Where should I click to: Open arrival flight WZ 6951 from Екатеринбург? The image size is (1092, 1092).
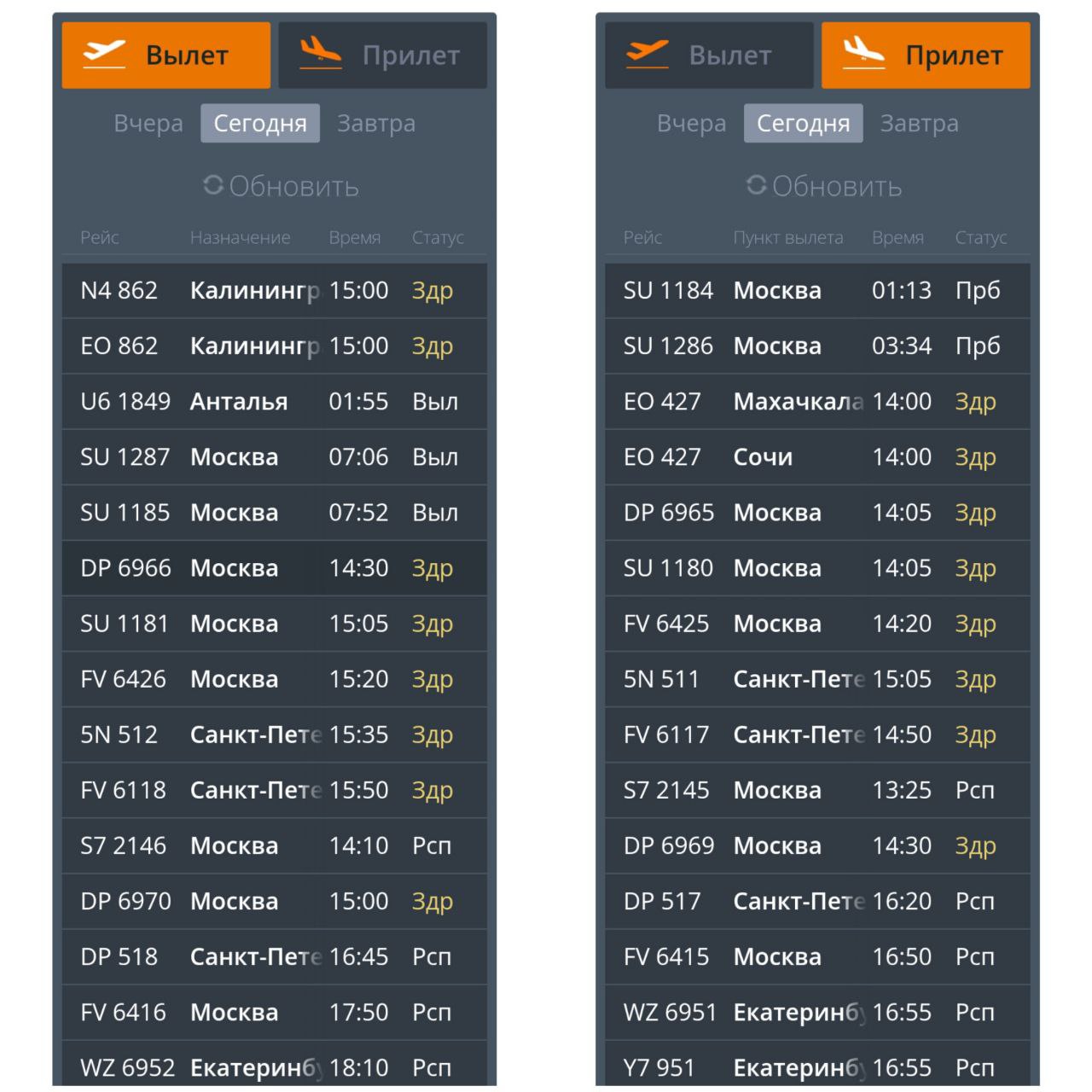817,1013
